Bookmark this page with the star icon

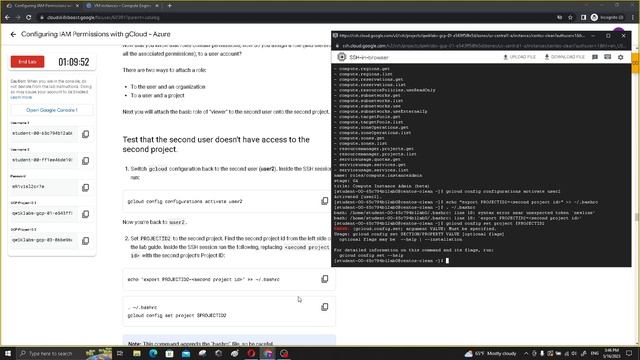click(571, 18)
